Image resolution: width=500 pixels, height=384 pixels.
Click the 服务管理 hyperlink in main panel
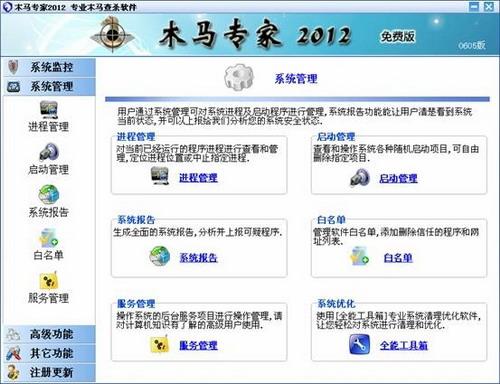(198, 345)
